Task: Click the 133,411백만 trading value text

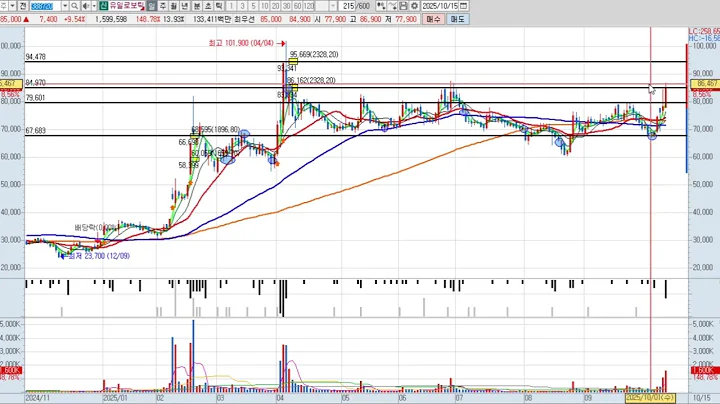Action: coord(212,19)
